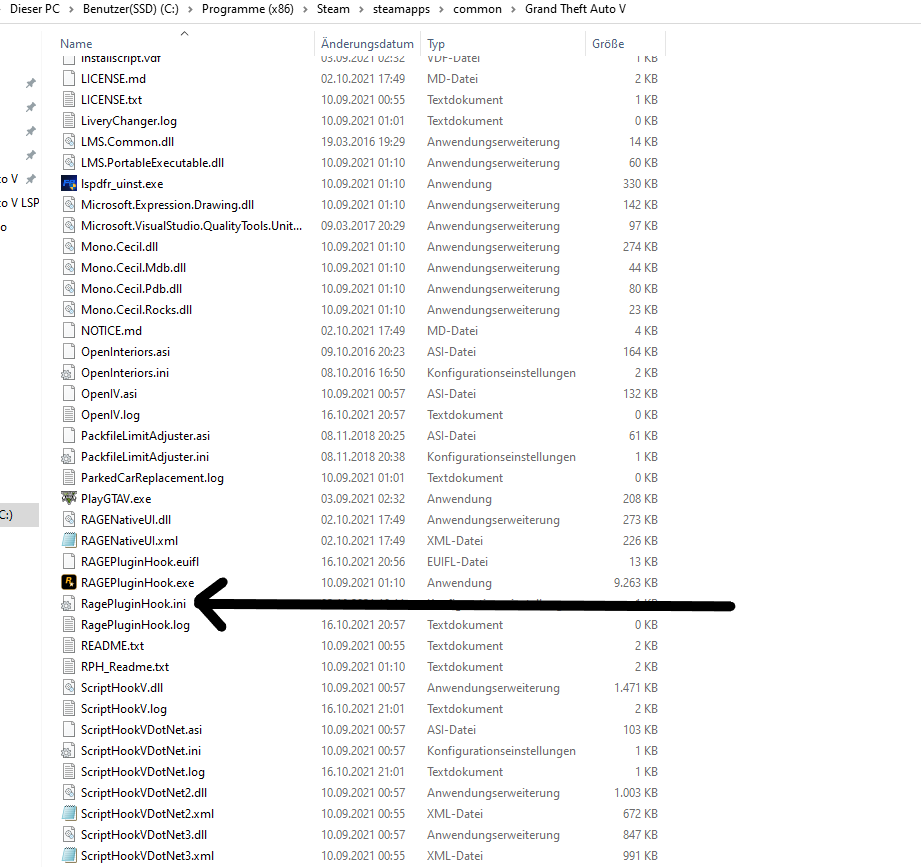Select RPH_Readme.txt file name

coord(125,667)
